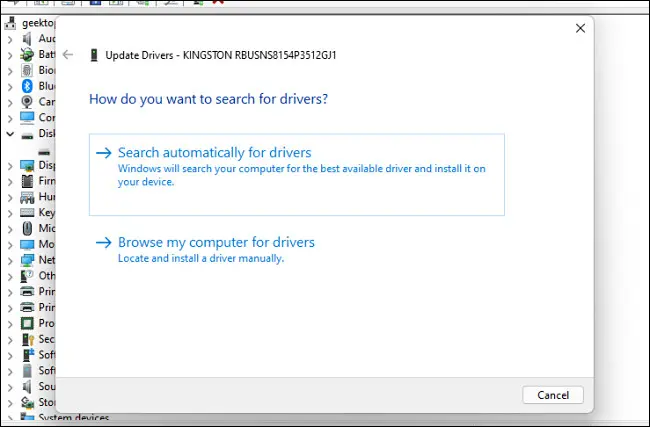Click the Security devices key icon

coord(27,340)
